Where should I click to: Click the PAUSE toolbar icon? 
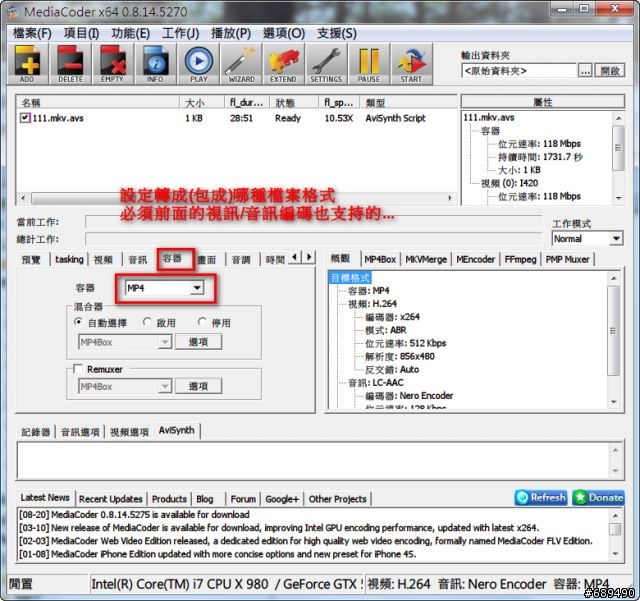(x=369, y=64)
